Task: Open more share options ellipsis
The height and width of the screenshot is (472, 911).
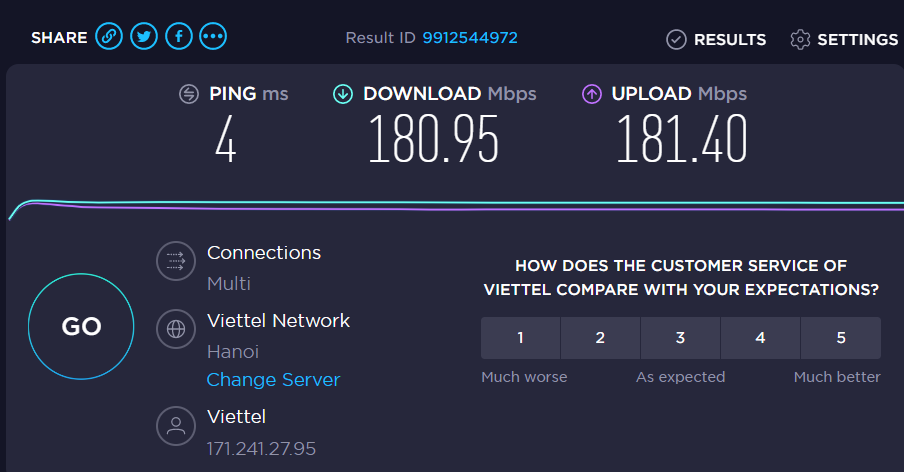Action: click(x=213, y=37)
